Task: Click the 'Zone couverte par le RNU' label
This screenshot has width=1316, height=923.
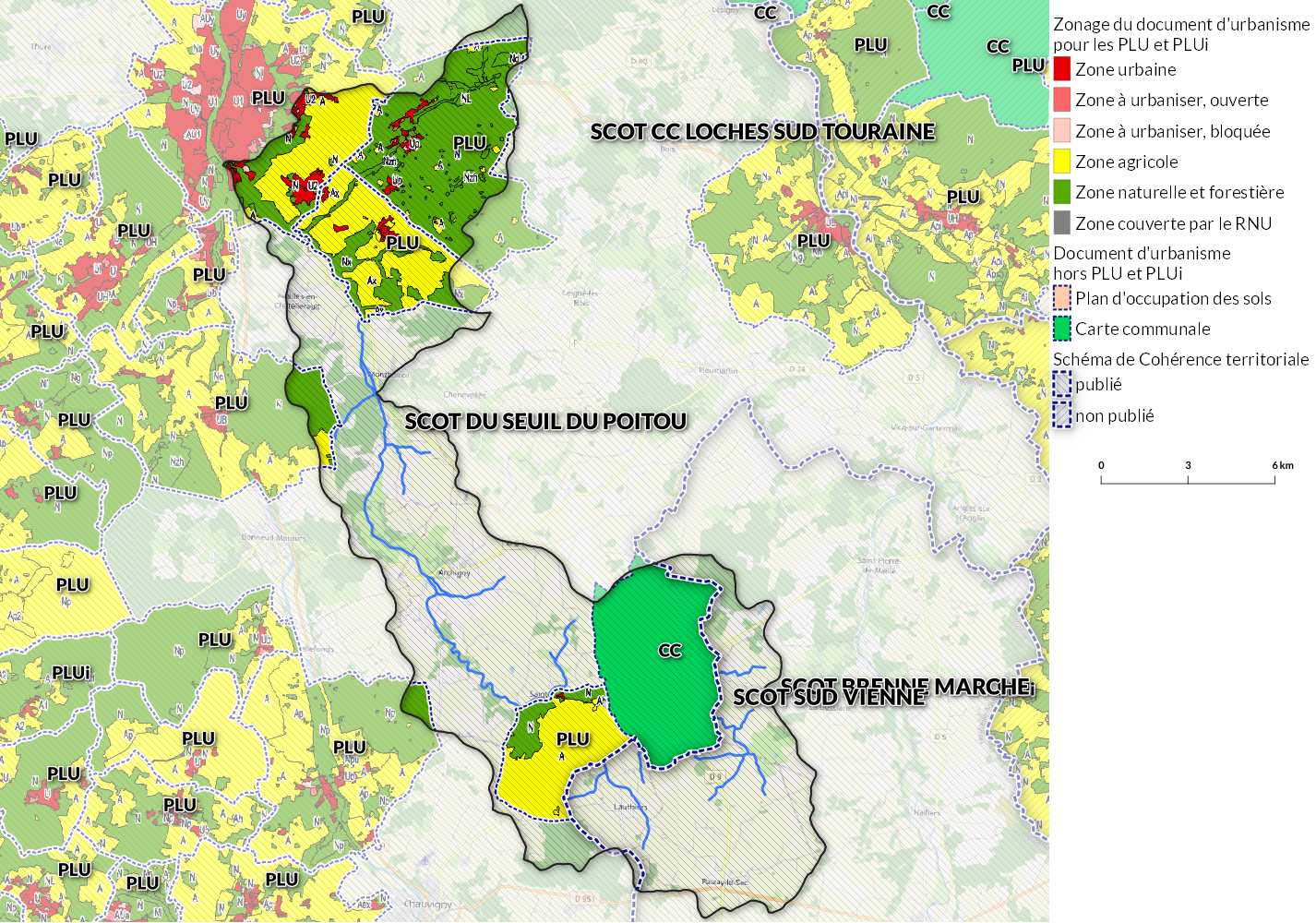Action: point(1174,223)
